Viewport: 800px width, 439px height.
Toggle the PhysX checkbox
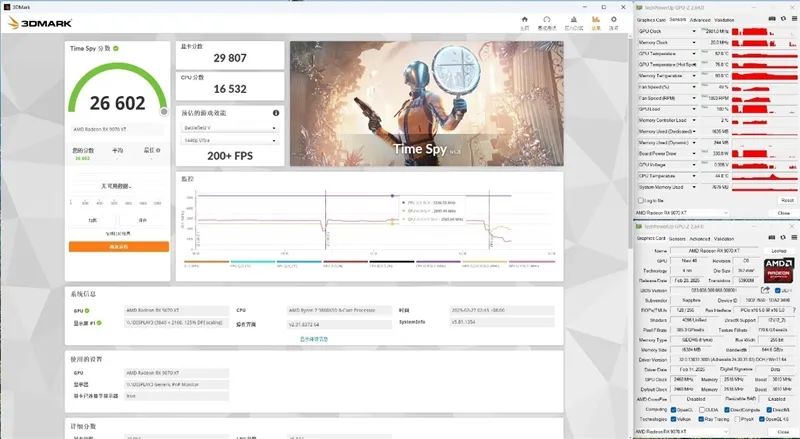tap(737, 419)
